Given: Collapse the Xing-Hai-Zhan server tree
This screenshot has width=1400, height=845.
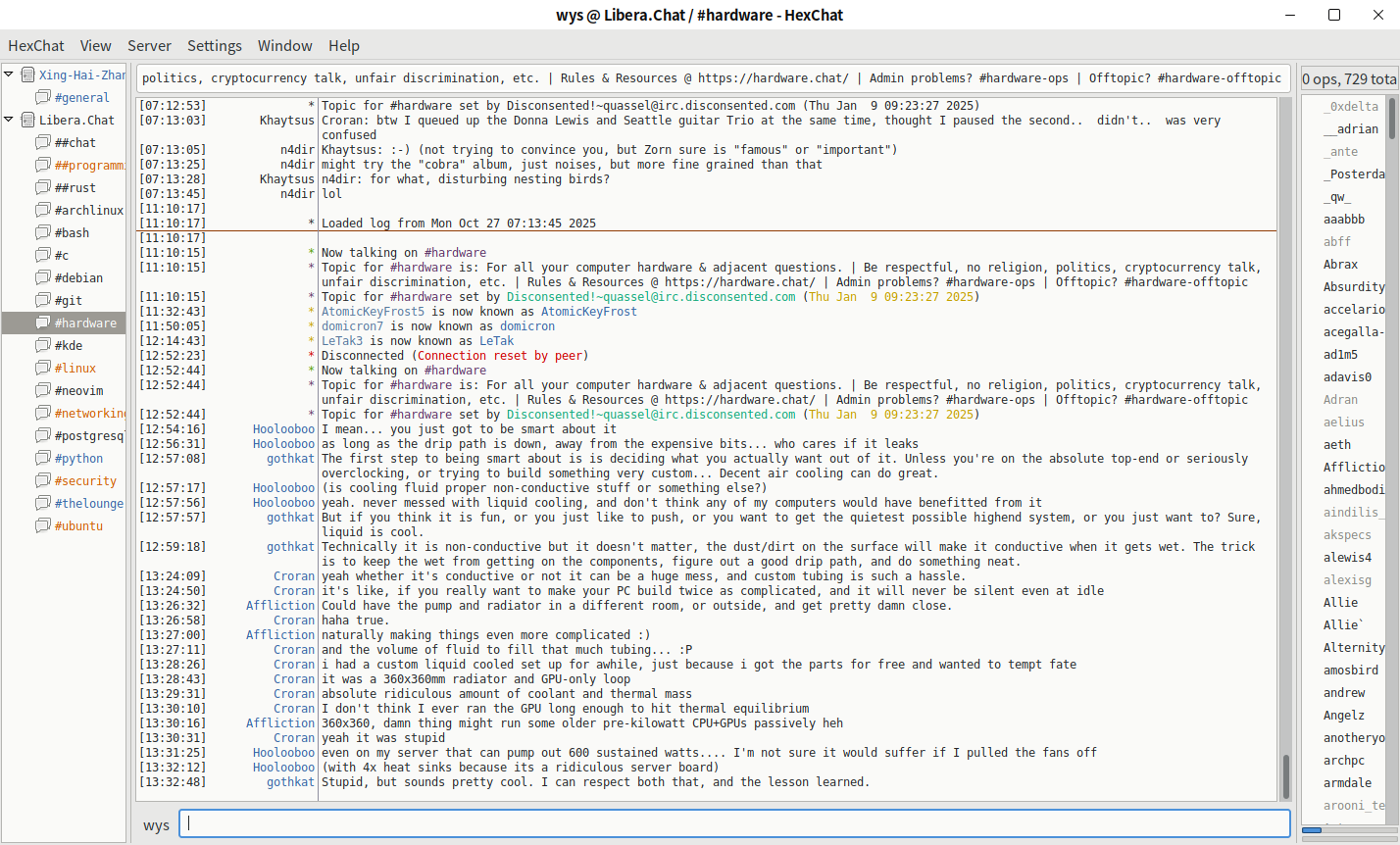Looking at the screenshot, I should click(x=9, y=75).
